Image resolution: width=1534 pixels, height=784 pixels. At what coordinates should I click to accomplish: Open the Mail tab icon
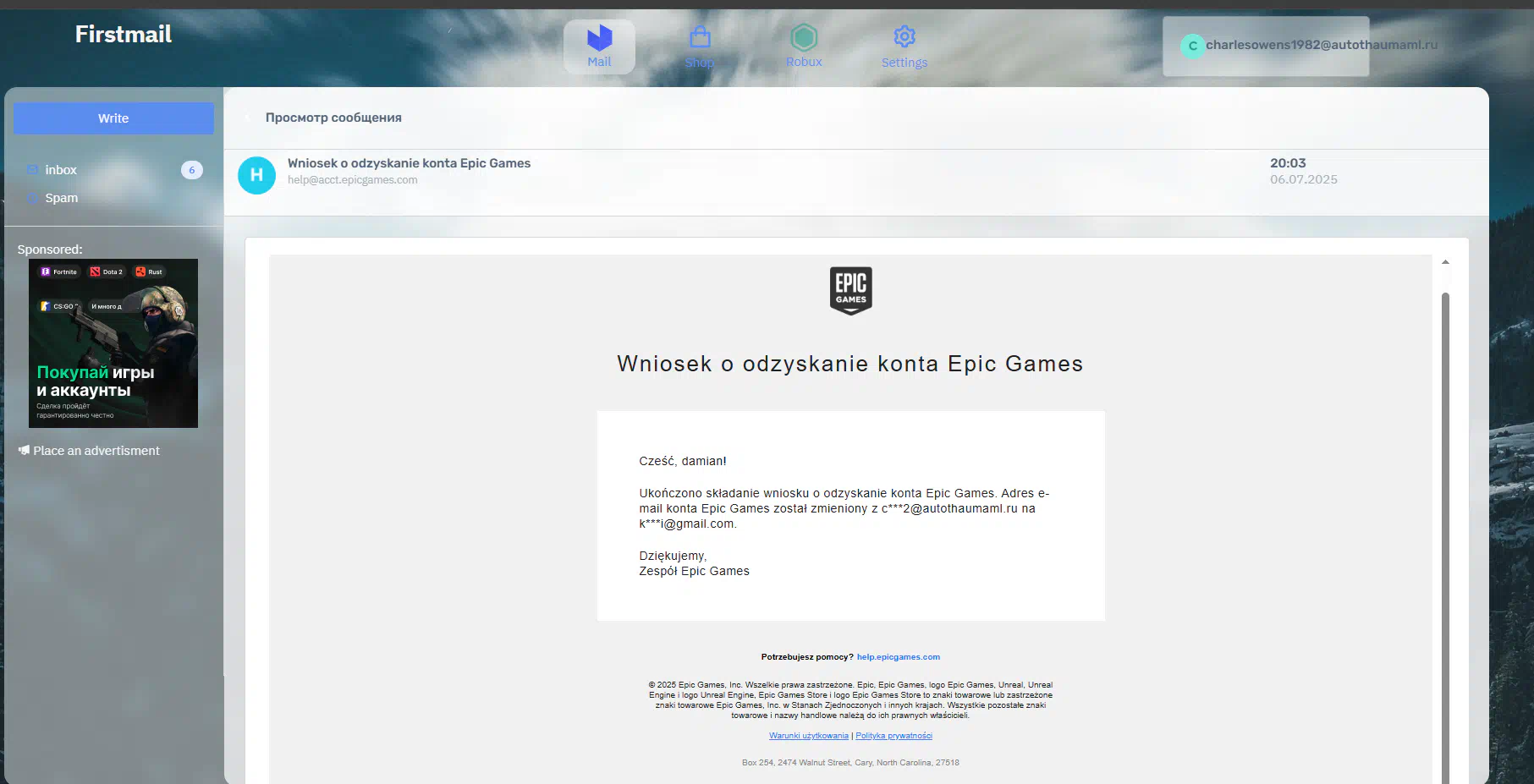point(599,38)
